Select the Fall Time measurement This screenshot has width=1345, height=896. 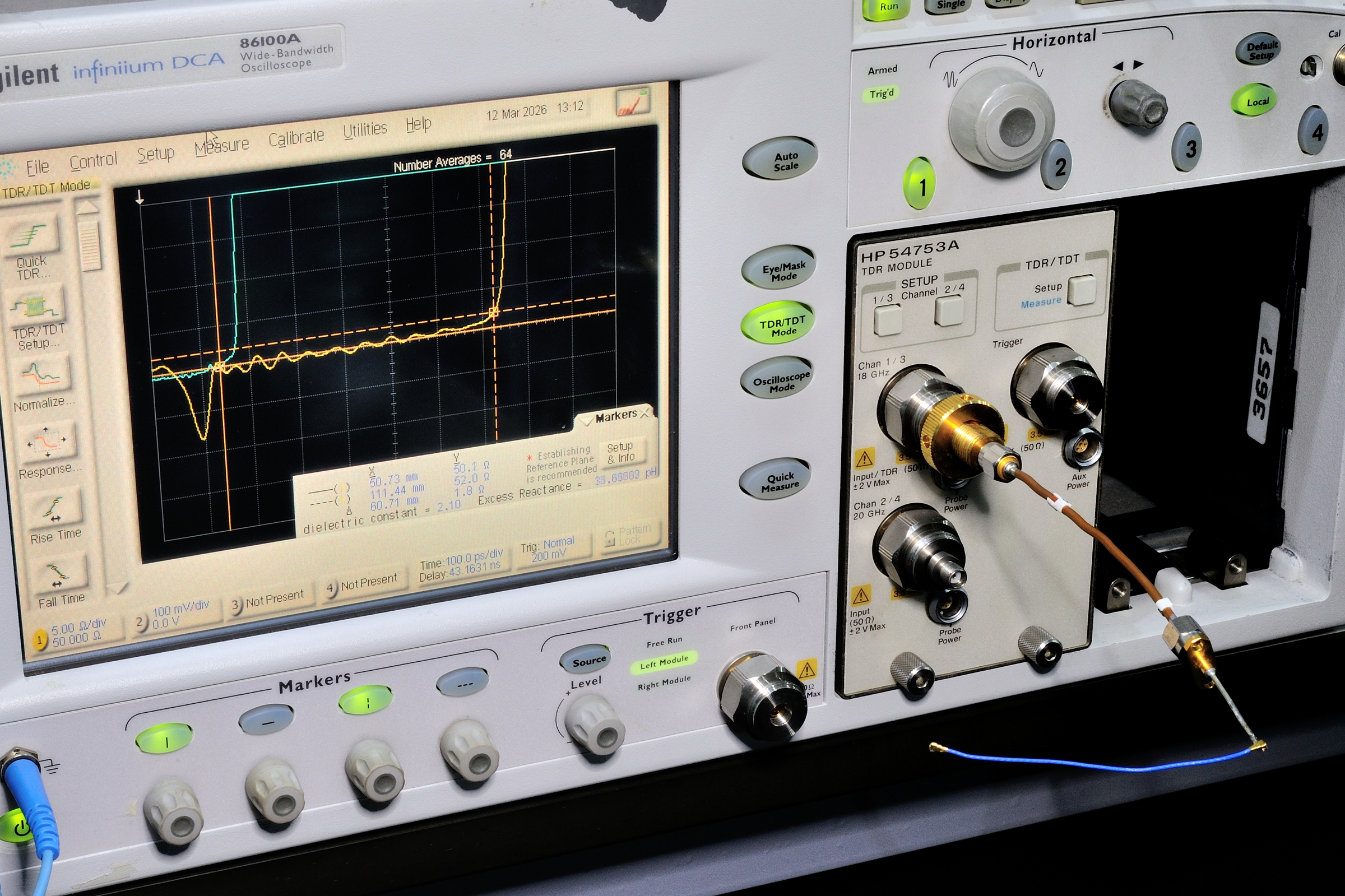click(x=58, y=574)
